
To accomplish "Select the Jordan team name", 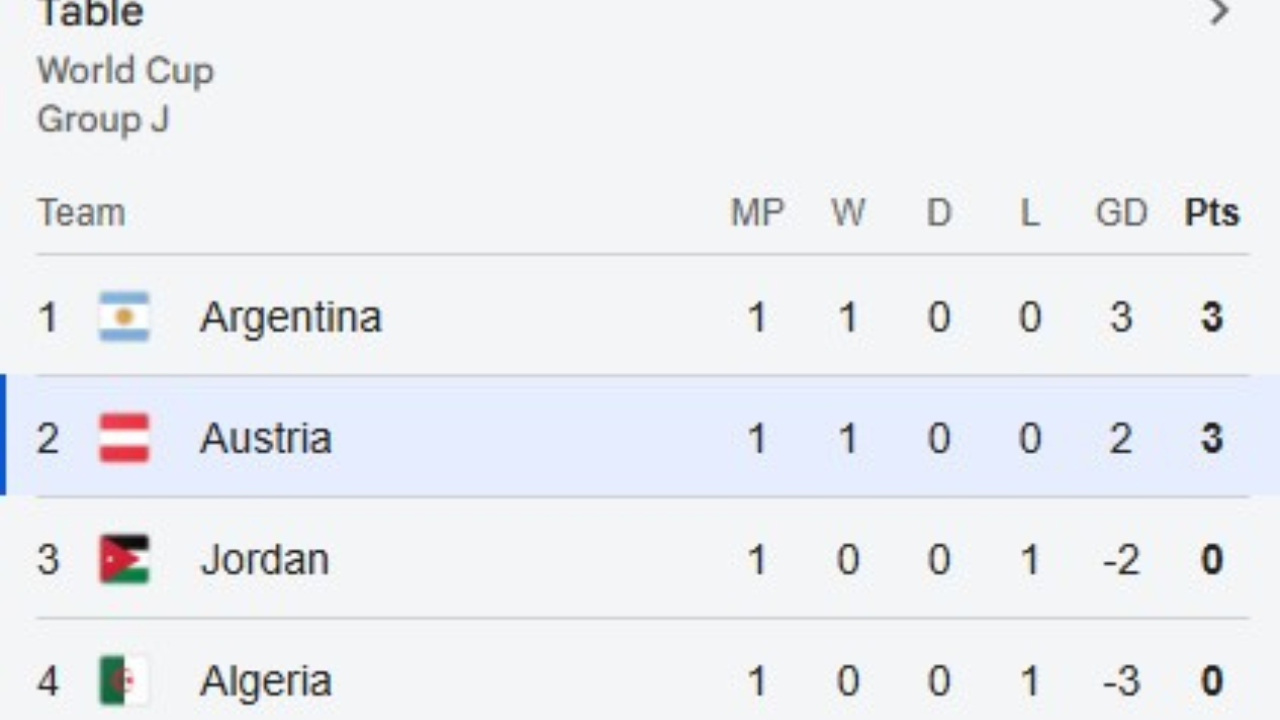I will click(264, 559).
